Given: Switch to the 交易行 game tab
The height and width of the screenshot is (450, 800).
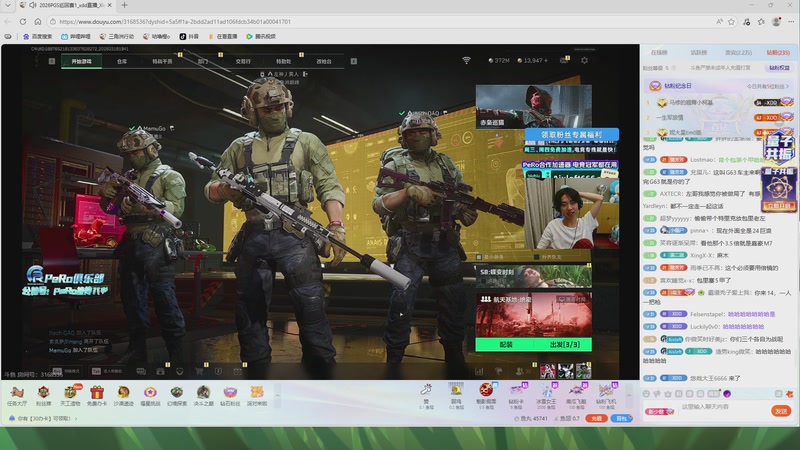Looking at the screenshot, I should (x=243, y=61).
